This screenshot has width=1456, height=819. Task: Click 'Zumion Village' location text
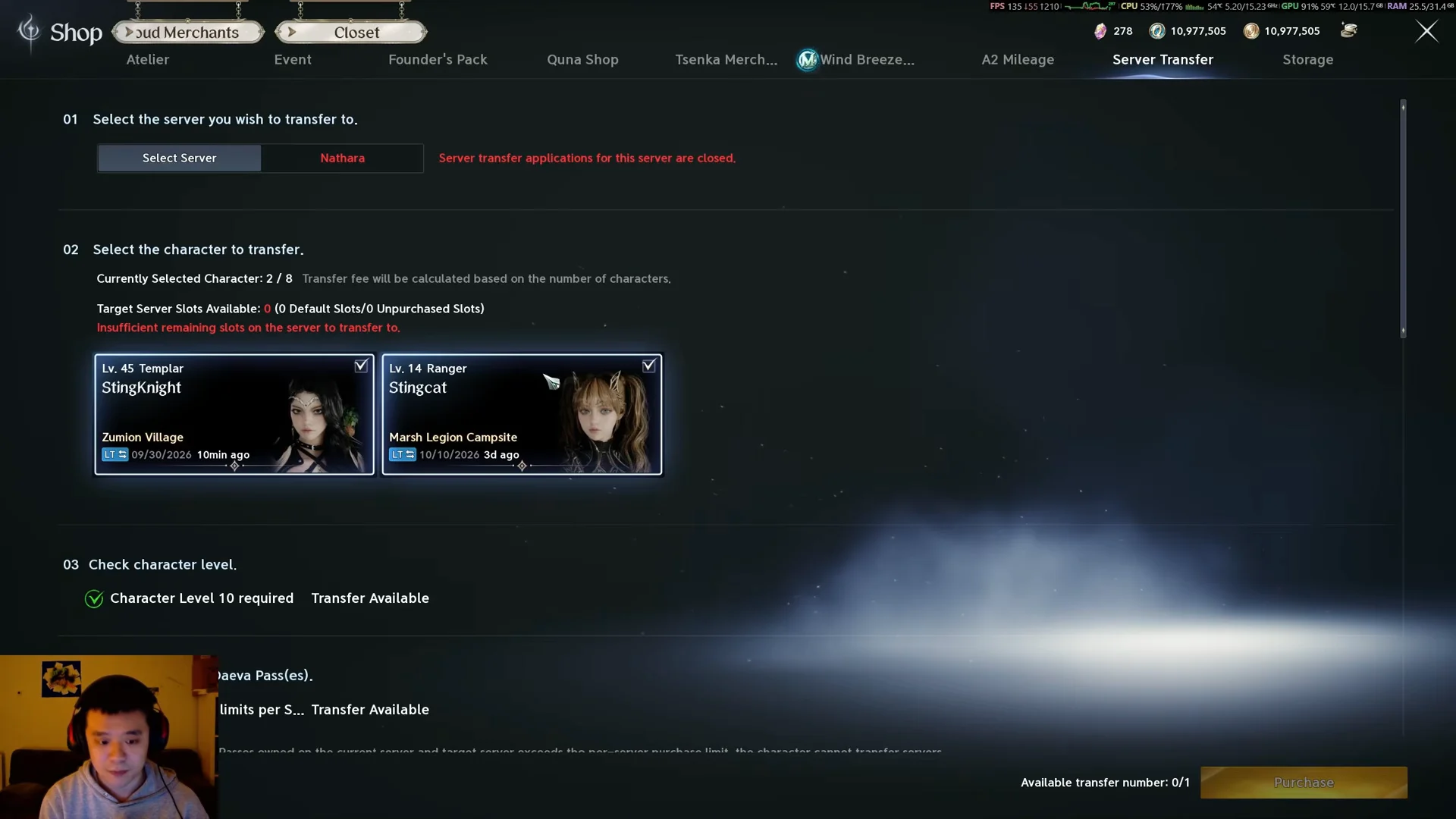point(143,438)
